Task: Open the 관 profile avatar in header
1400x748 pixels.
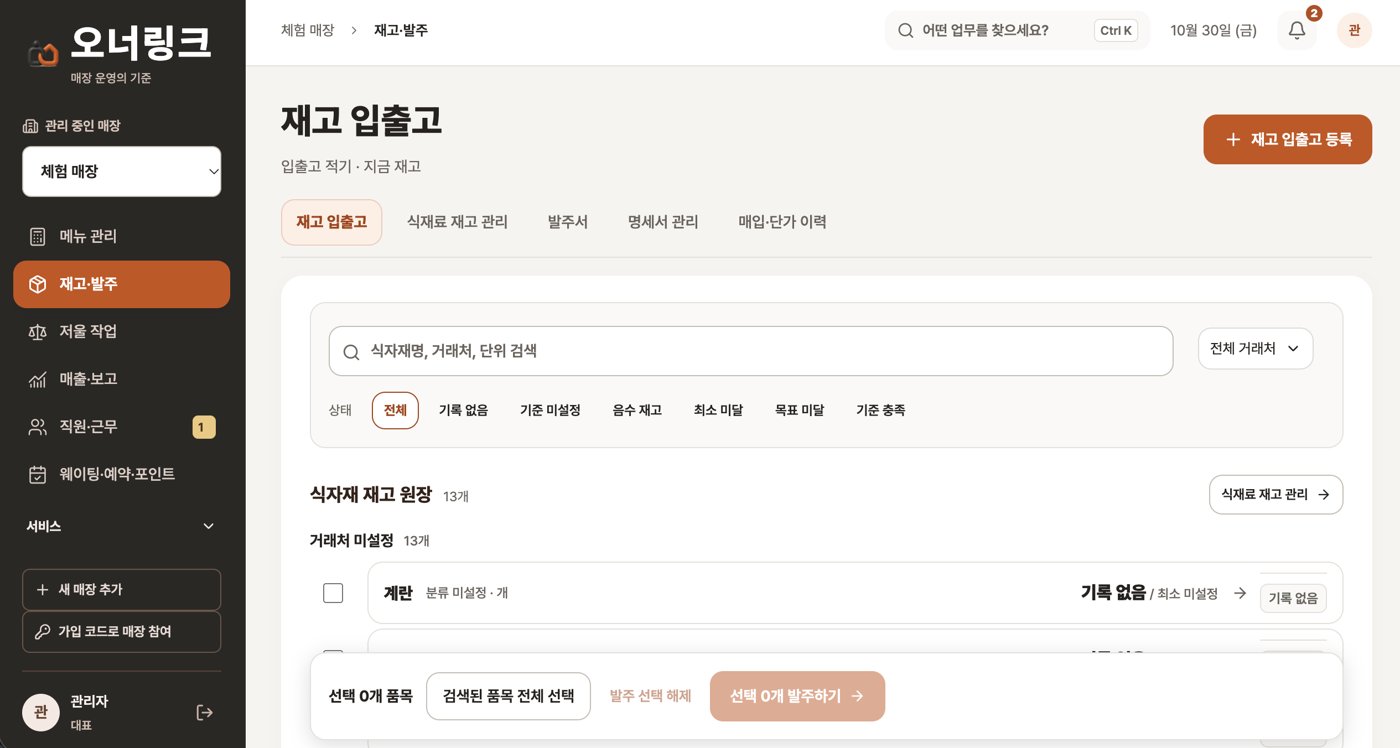Action: tap(1354, 30)
